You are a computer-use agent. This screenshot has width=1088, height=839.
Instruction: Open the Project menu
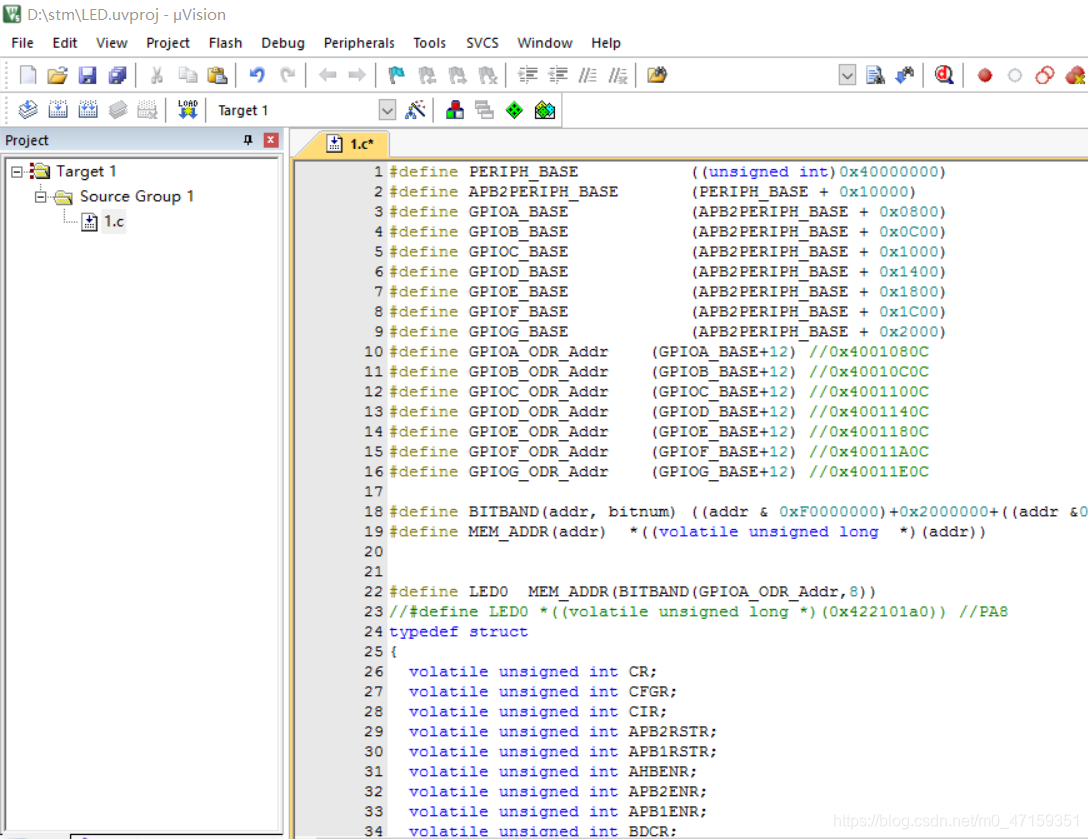[168, 43]
